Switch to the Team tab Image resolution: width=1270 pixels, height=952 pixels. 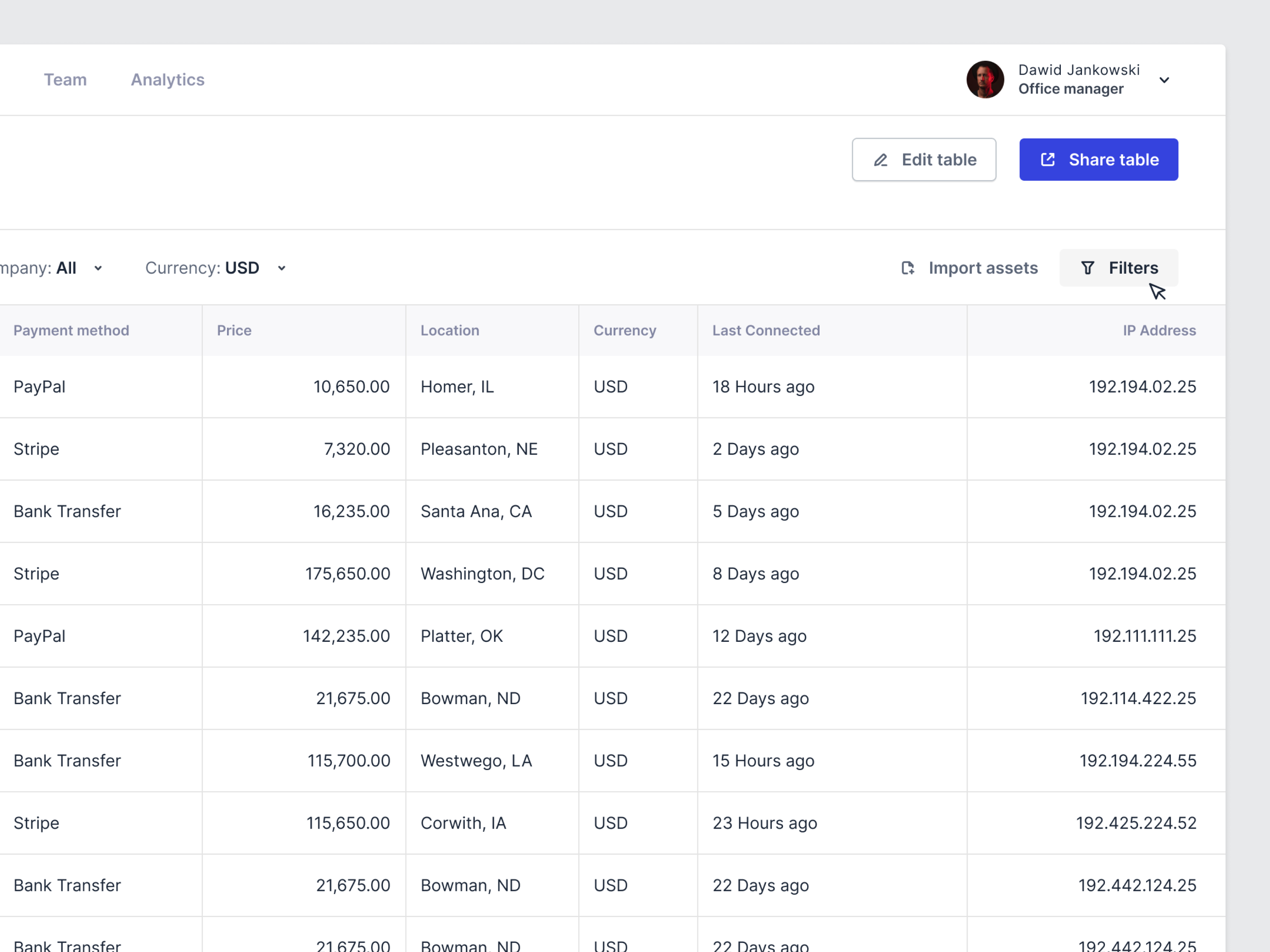point(65,80)
